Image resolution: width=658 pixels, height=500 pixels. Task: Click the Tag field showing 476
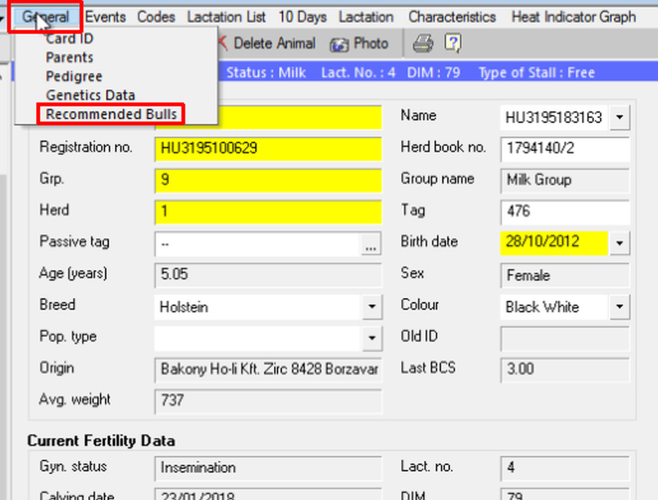(x=564, y=212)
